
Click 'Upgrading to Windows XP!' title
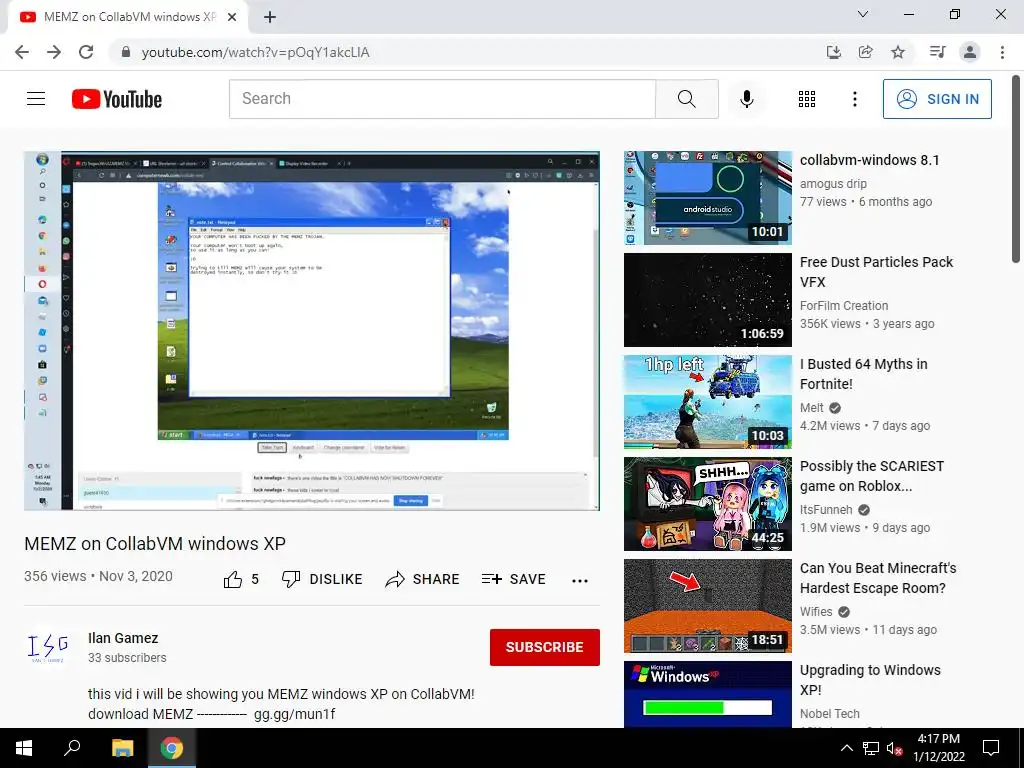[870, 679]
